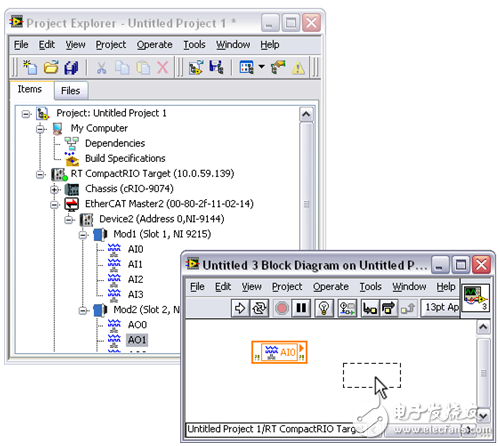Collapse Device2 (Address 0,NI-9144) node

coord(69,220)
